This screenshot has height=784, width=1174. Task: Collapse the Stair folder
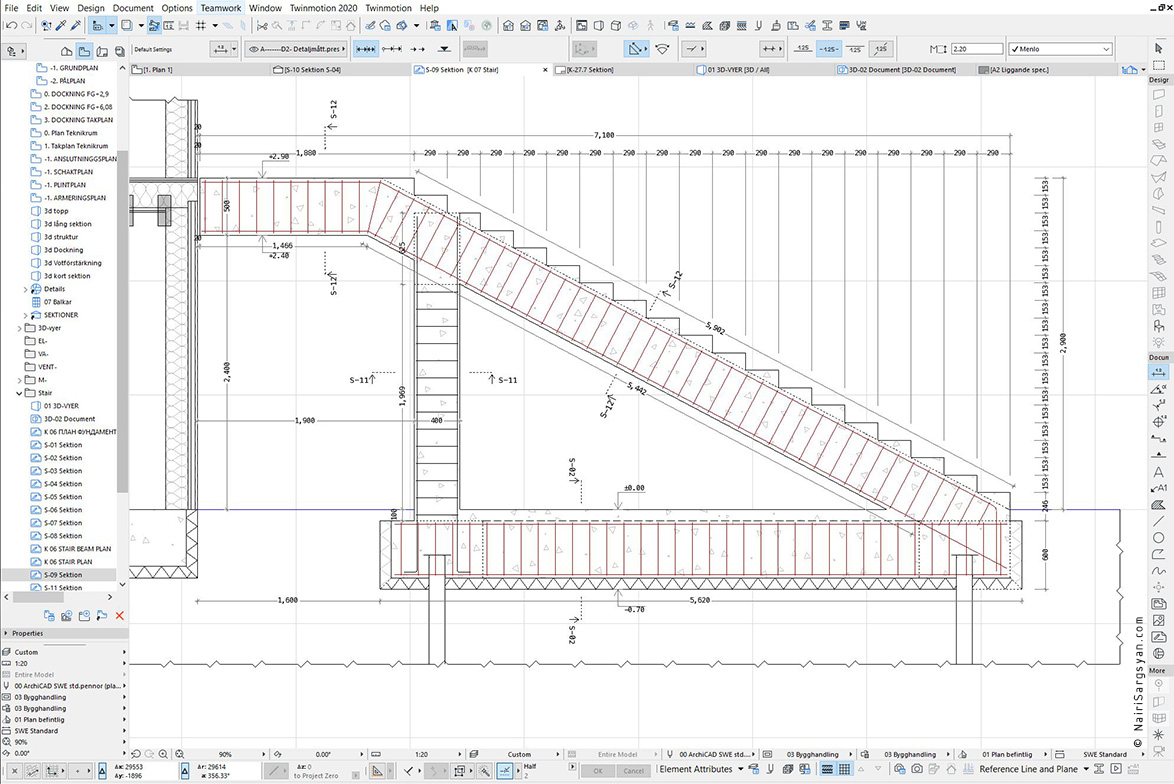coord(19,393)
